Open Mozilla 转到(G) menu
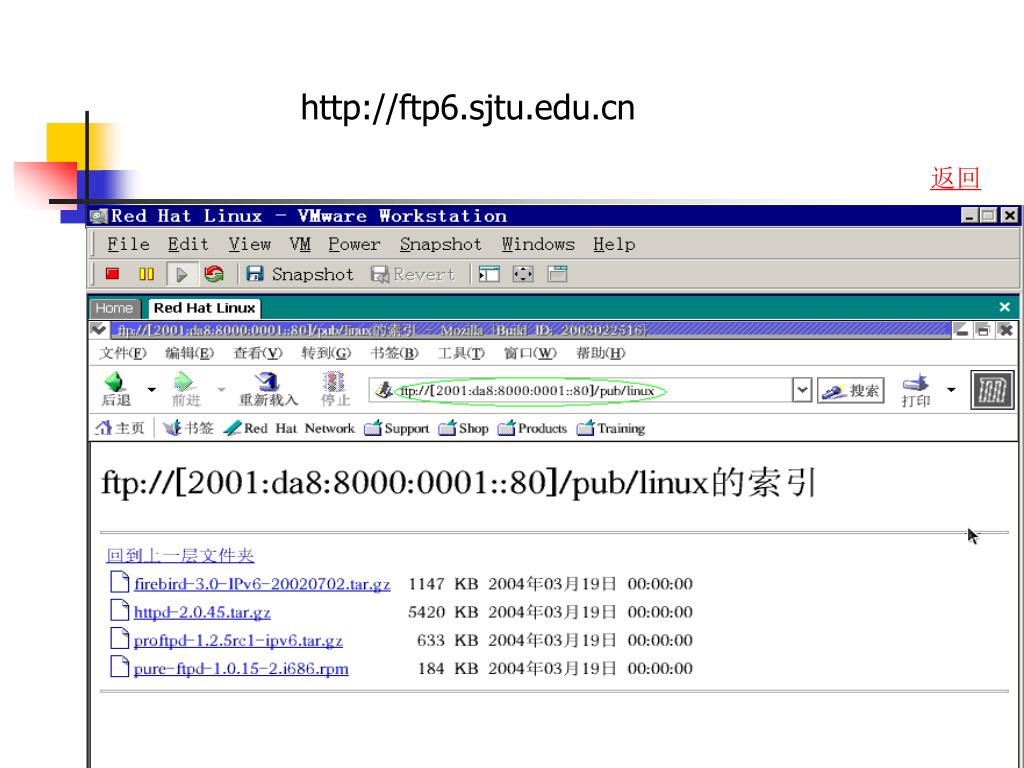Image resolution: width=1024 pixels, height=768 pixels. (326, 353)
